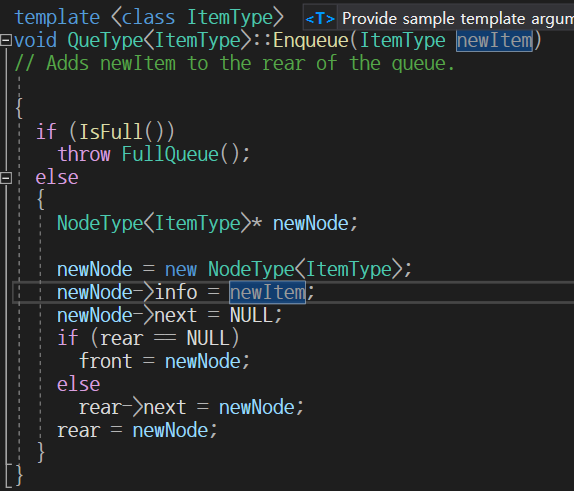Viewport: 574px width, 491px height.
Task: Click 'rear' in final rear = newNode line
Action: (x=78, y=431)
